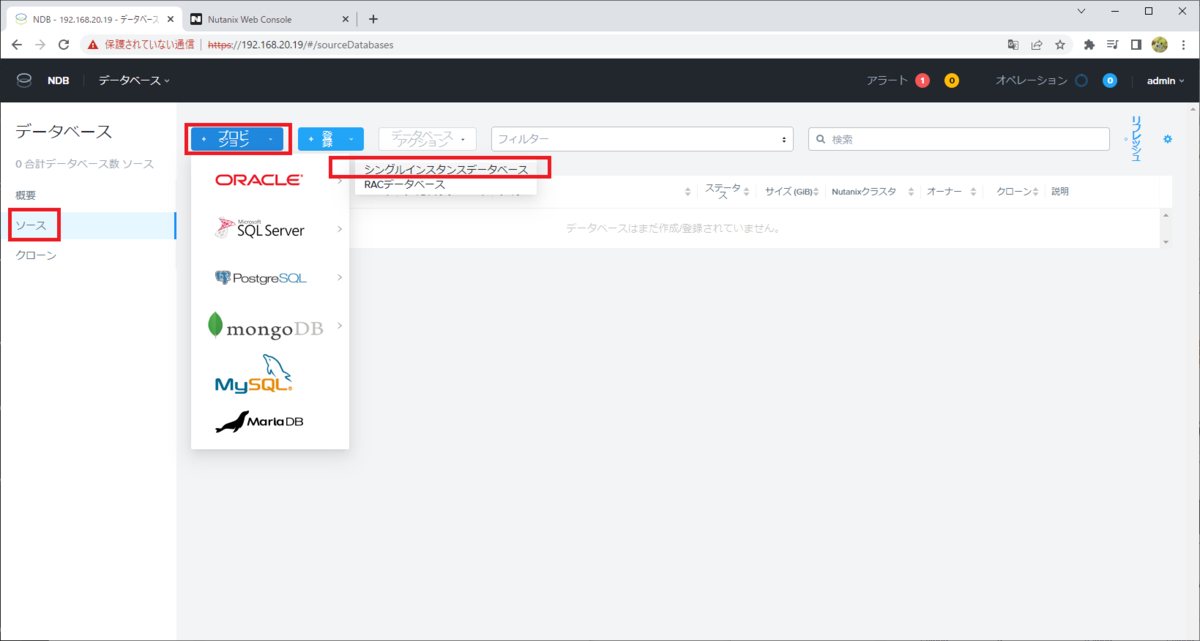Open the settings gear icon
The width and height of the screenshot is (1200, 641).
(1167, 139)
